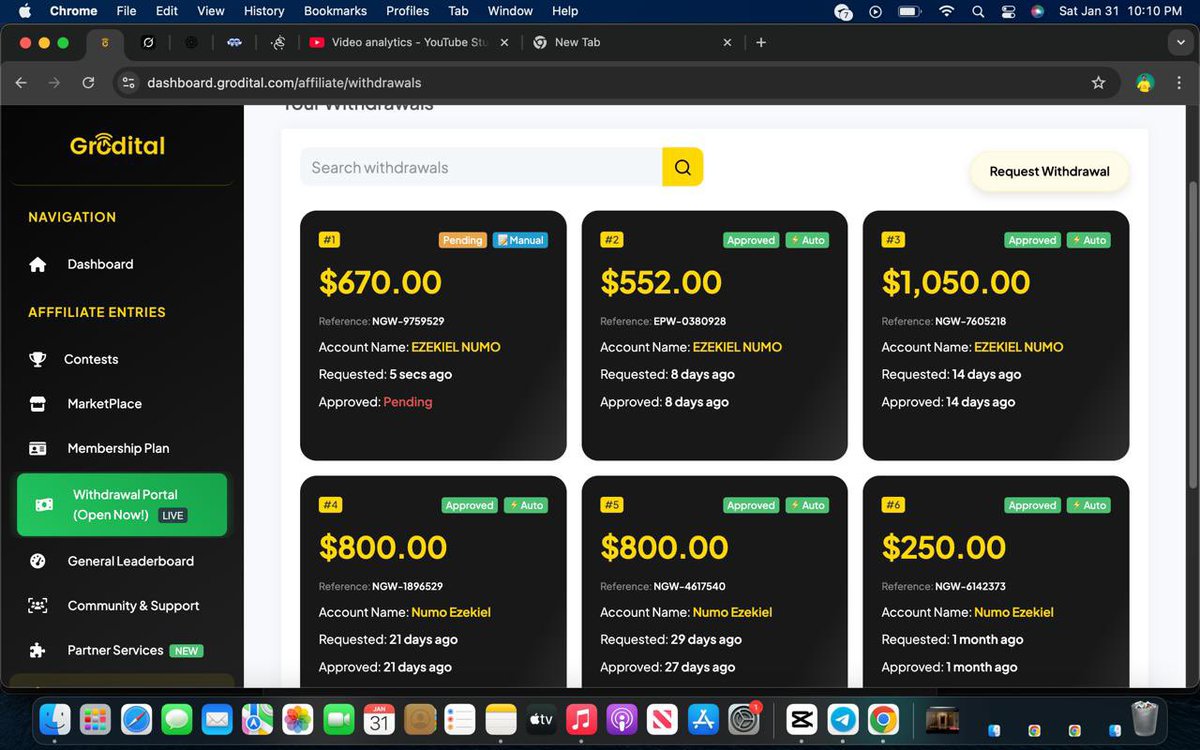Screen dimensions: 1200x750
Task: Open CapCut from the dock
Action: [802, 719]
